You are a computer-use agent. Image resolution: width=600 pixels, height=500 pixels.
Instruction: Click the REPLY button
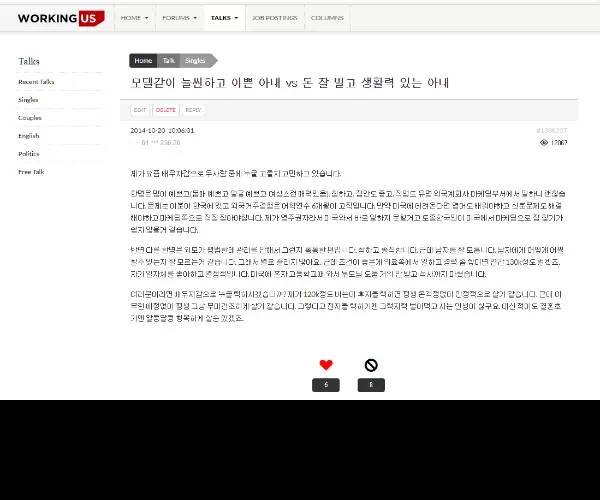(194, 110)
